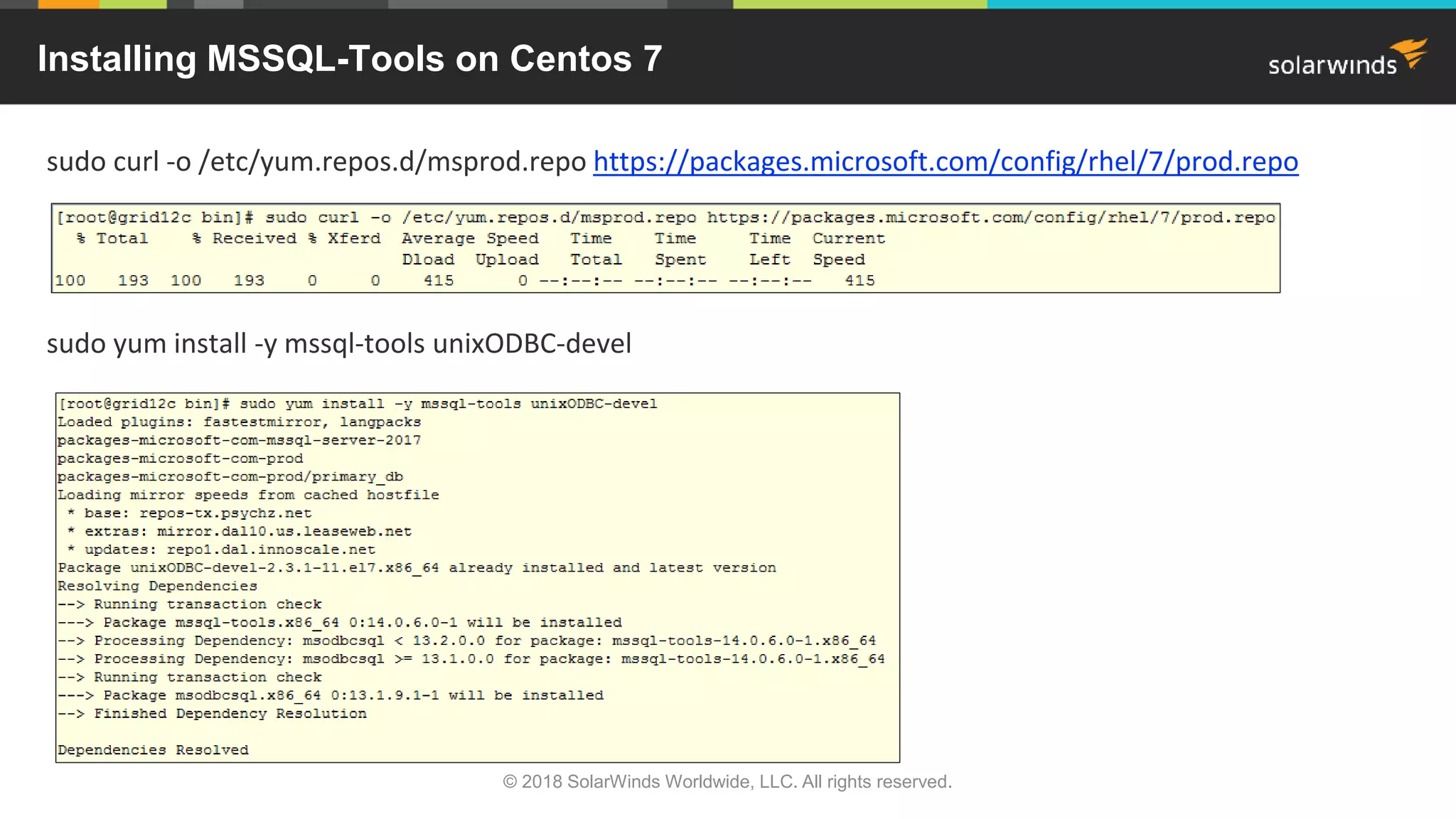Screen dimensions: 1456x819
Task: Click the 'Finished Dependency Resolution' line
Action: coord(212,714)
